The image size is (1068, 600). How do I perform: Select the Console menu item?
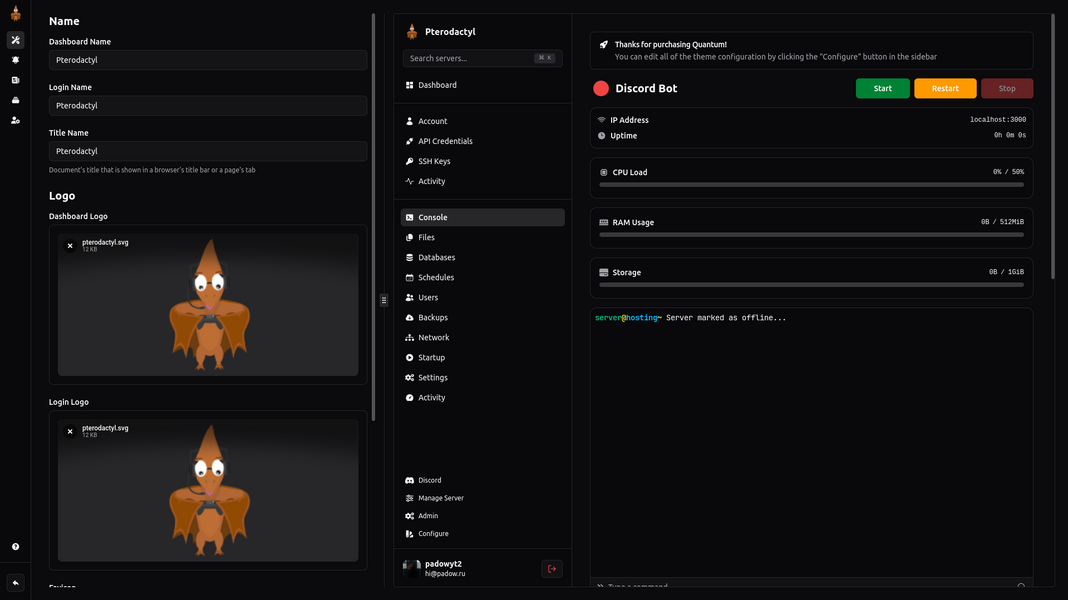(x=482, y=217)
